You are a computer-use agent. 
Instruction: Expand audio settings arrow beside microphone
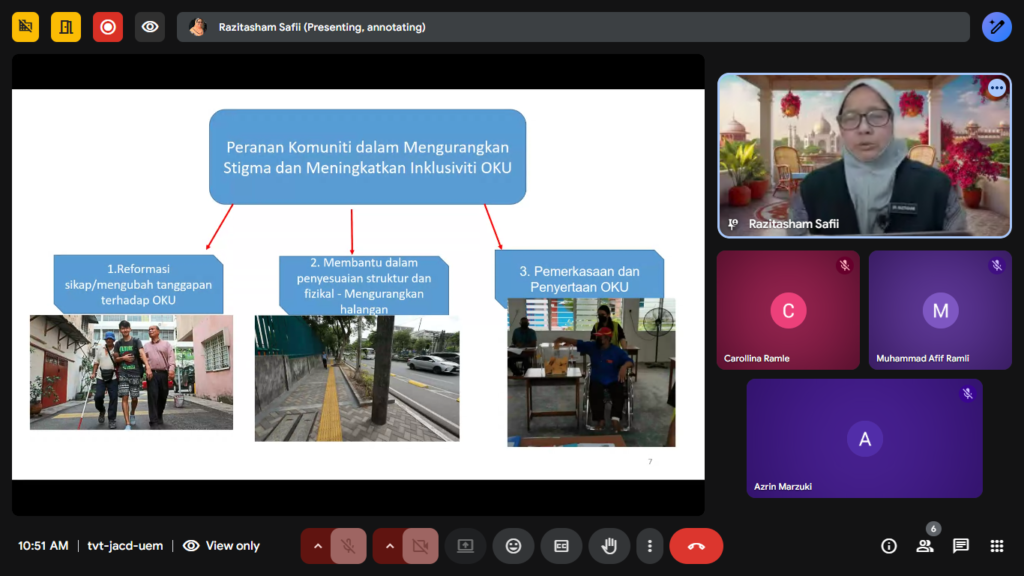[318, 546]
